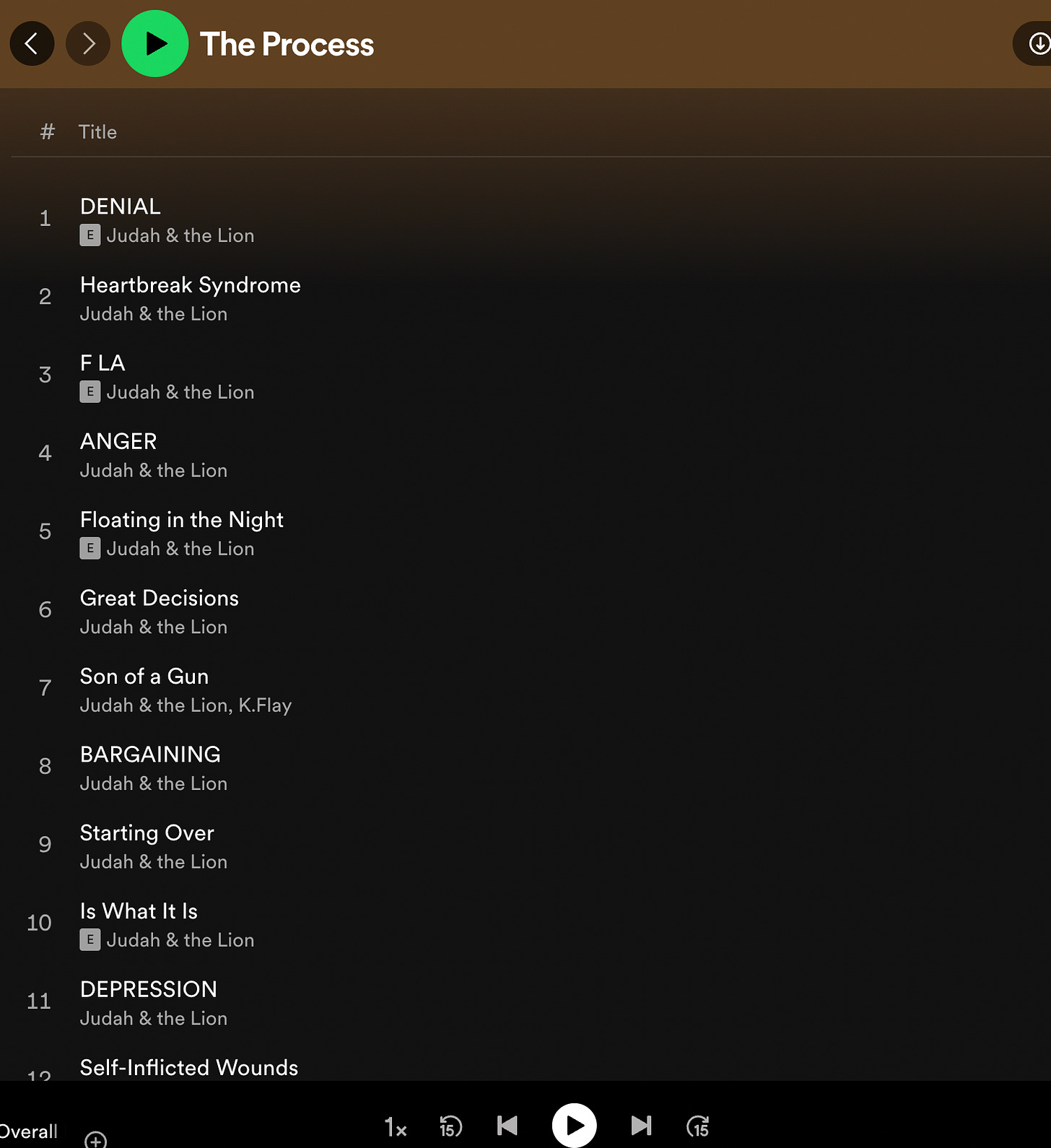Click the explicit E badge on F LA

point(90,392)
